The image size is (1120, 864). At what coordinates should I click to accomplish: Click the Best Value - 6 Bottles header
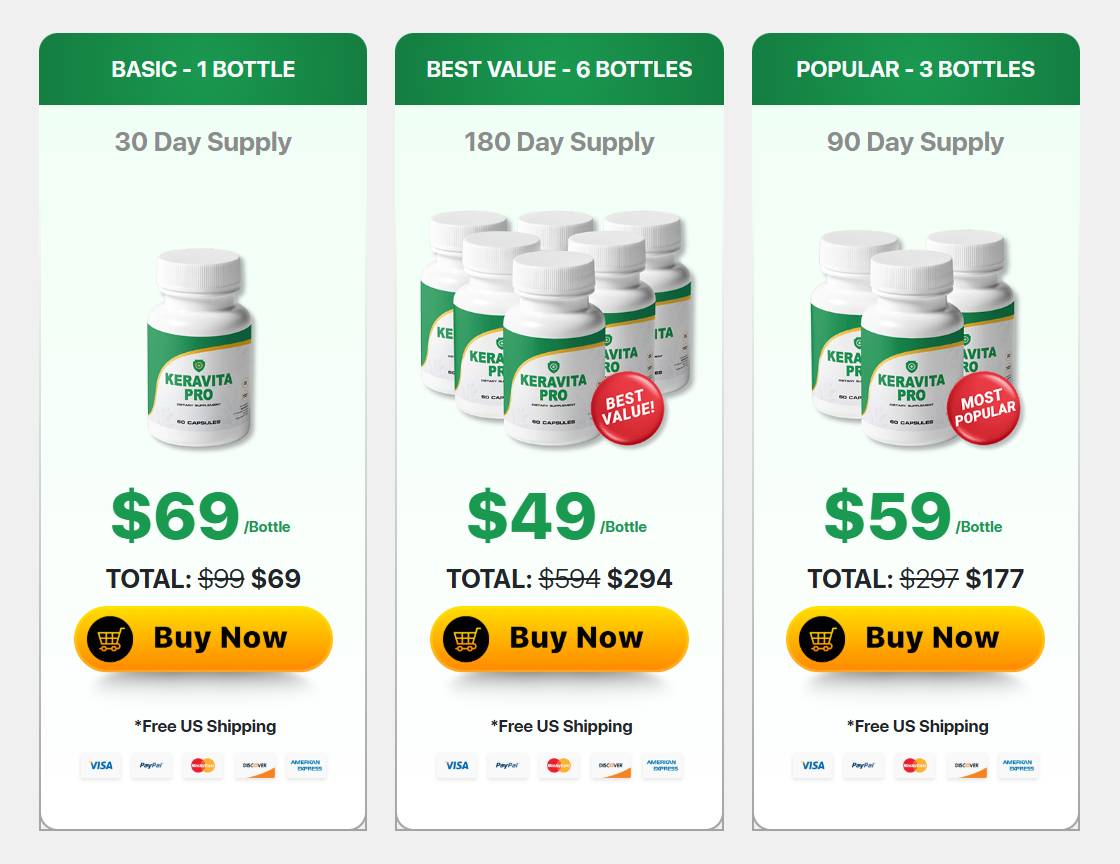[x=559, y=69]
